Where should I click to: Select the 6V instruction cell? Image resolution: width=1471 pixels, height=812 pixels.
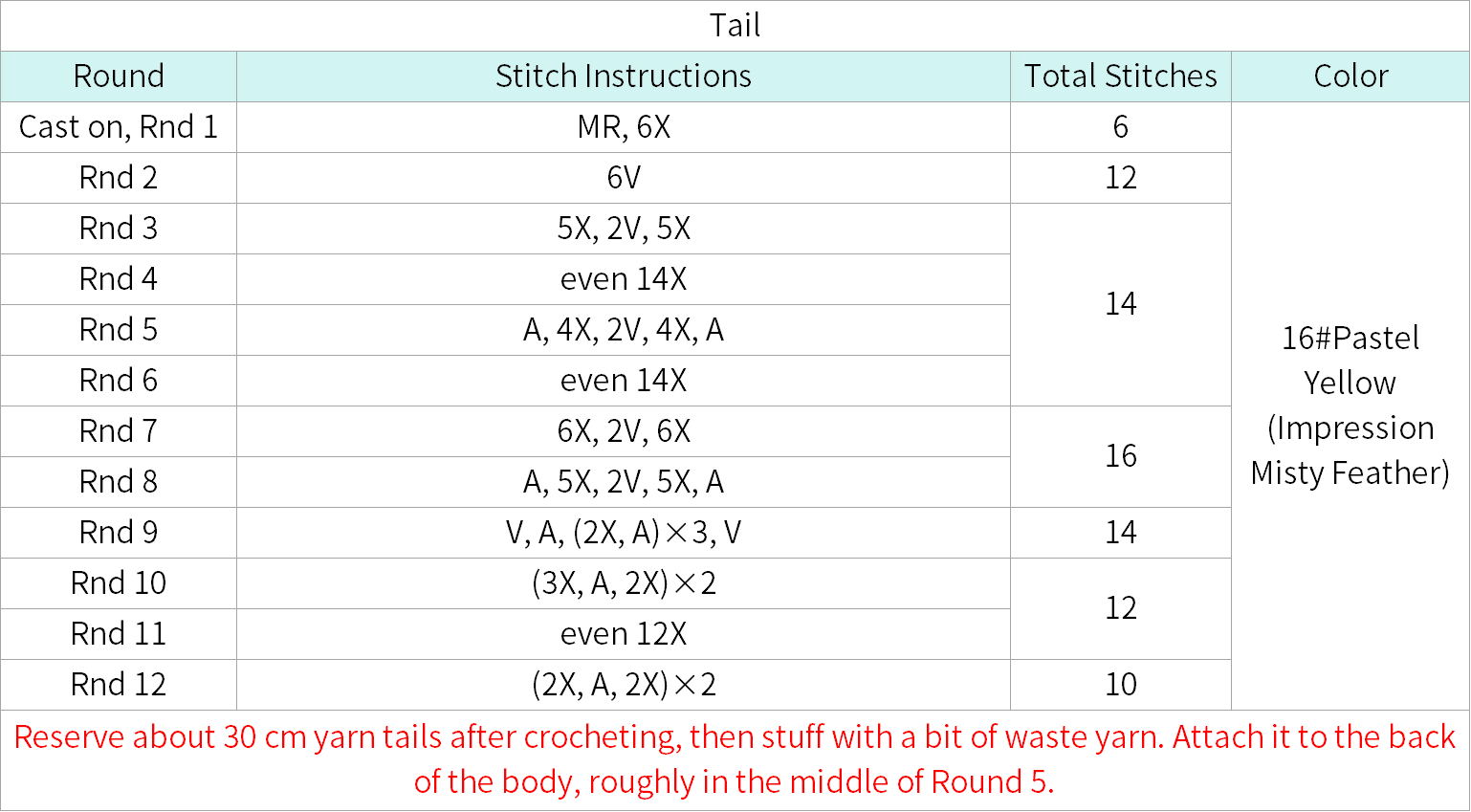(624, 178)
